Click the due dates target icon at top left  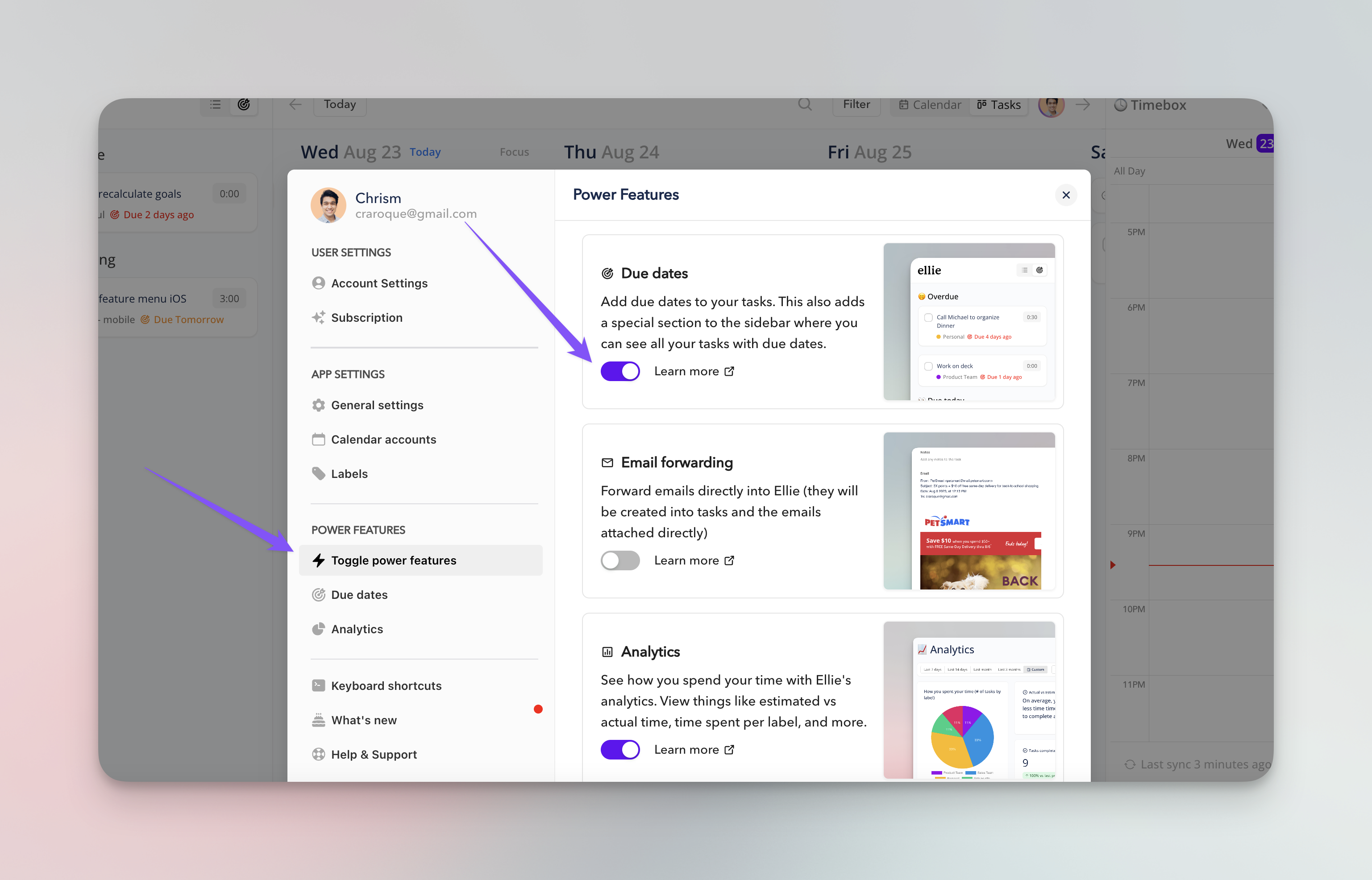(244, 104)
